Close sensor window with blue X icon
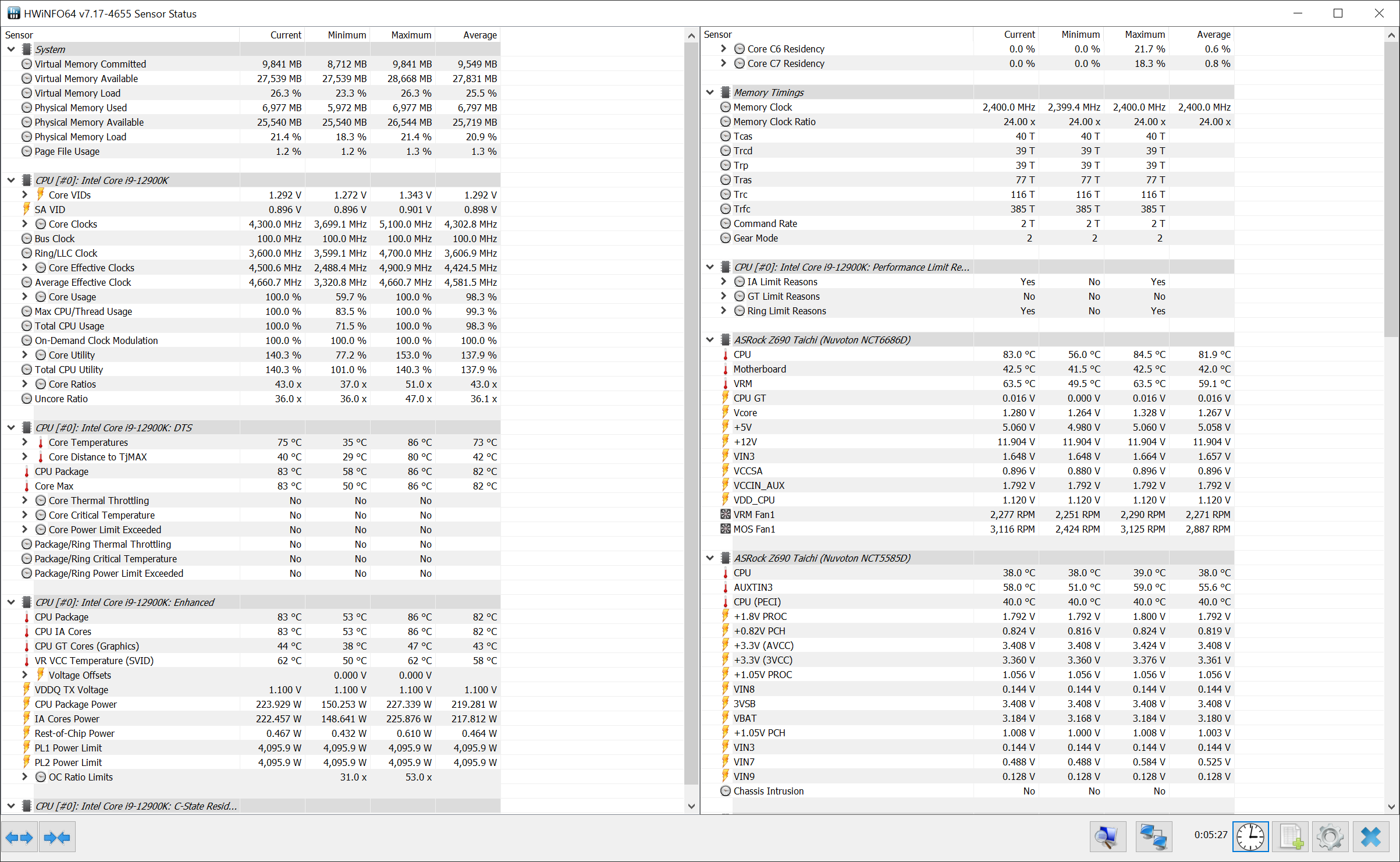This screenshot has height=862, width=1400. 1371,838
